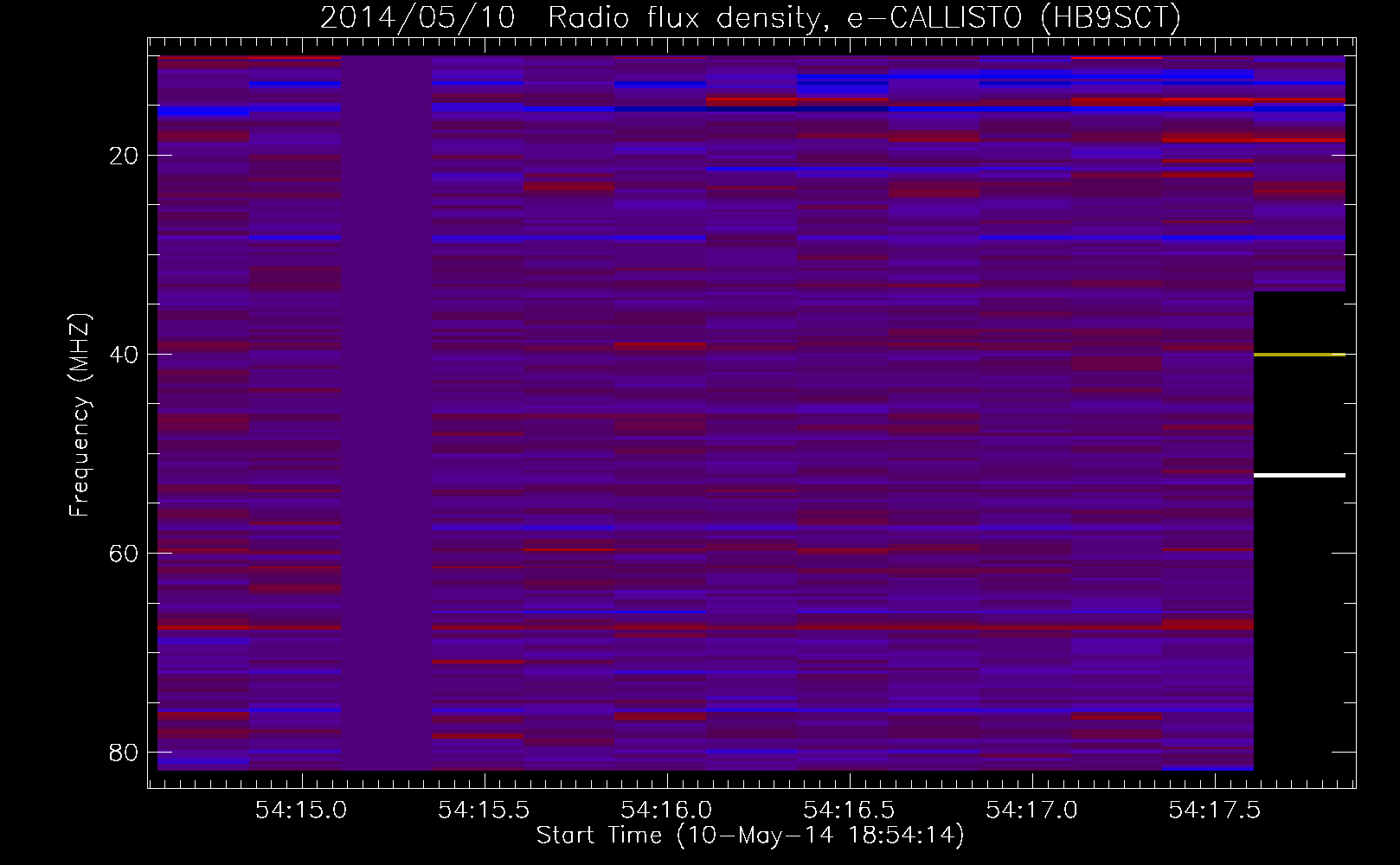Click the white horizontal line in the black region
The width and height of the screenshot is (1400, 865).
click(1300, 475)
